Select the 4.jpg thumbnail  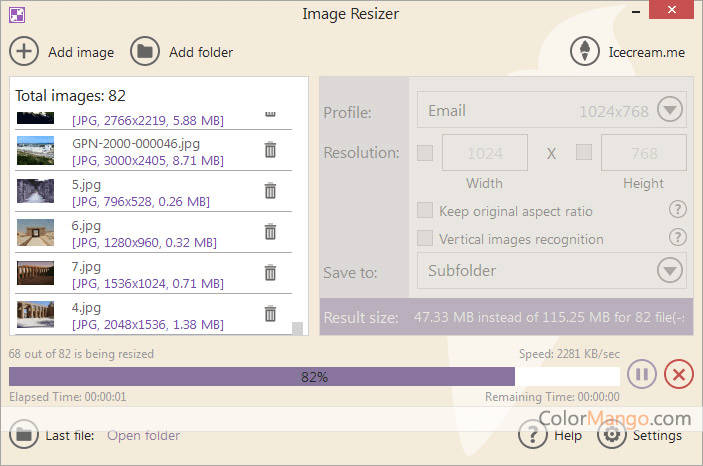(x=35, y=314)
